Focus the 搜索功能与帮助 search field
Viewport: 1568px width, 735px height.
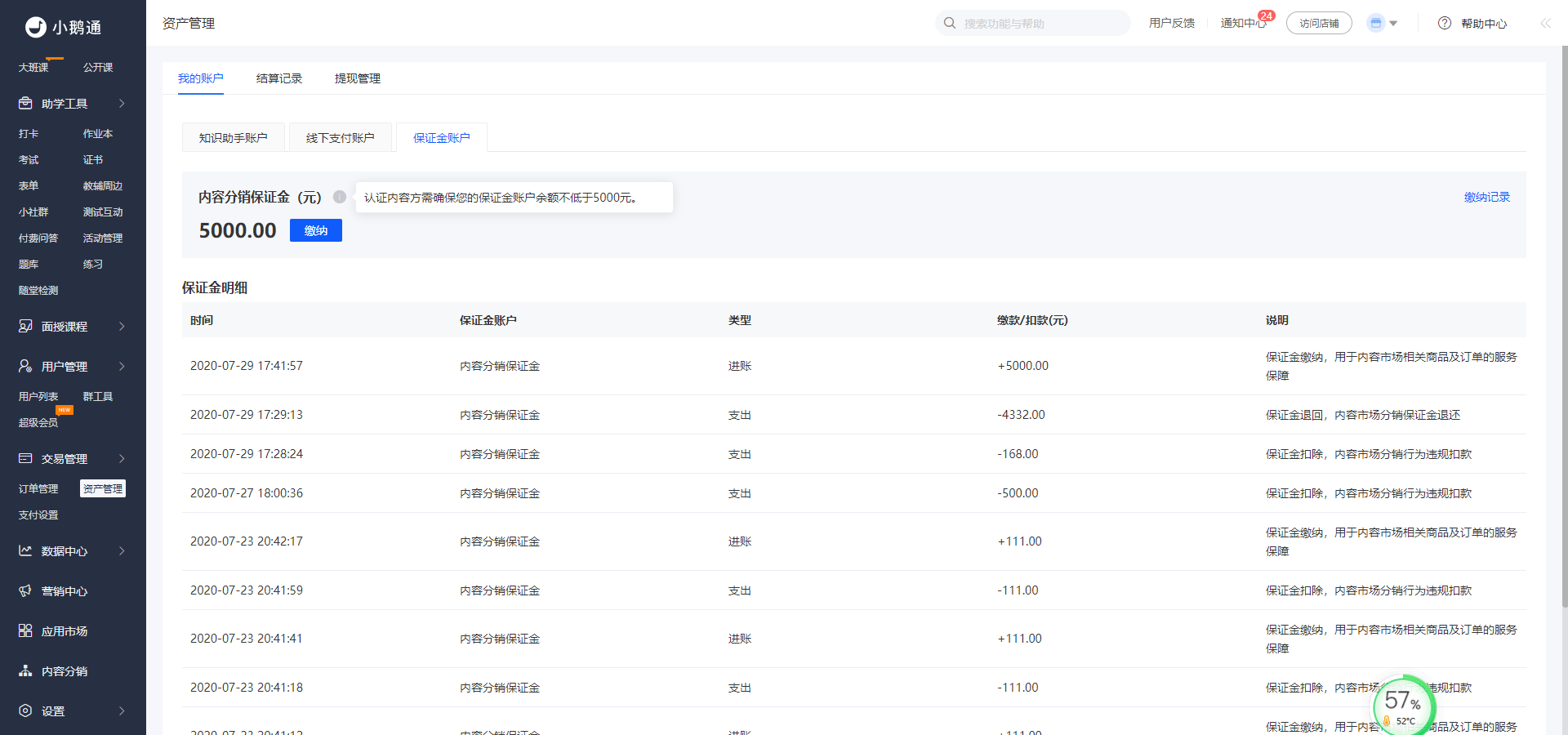pyautogui.click(x=1033, y=23)
